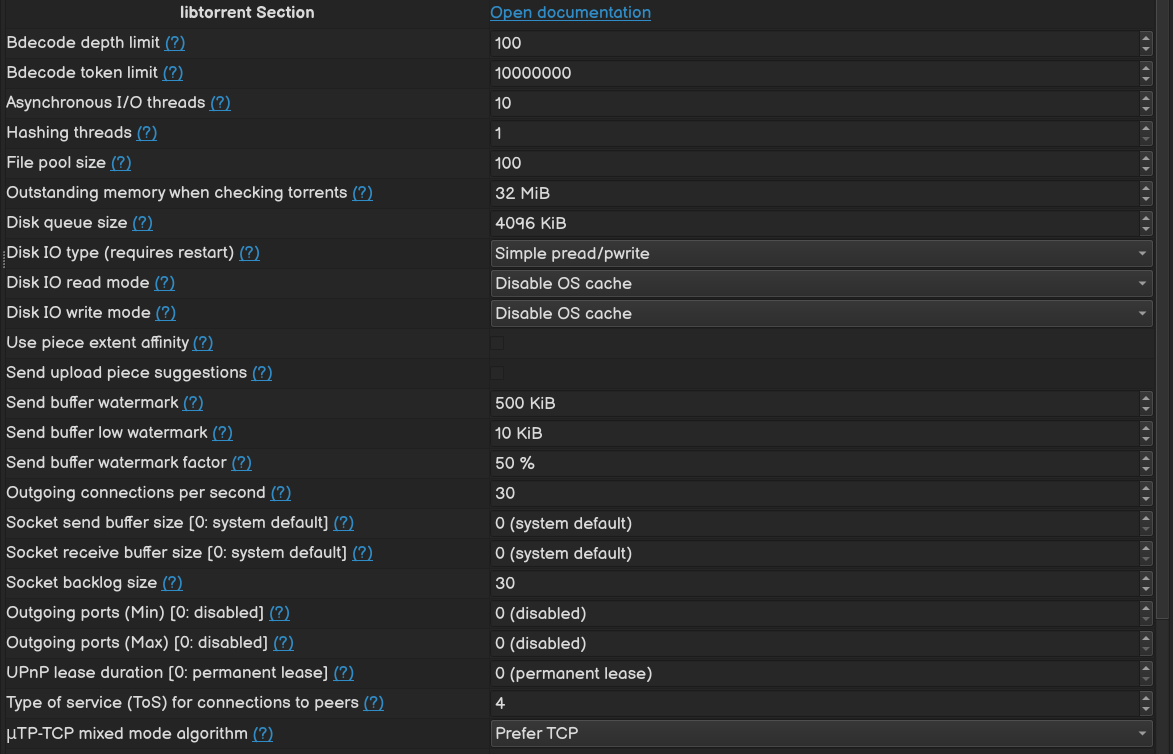Viewport: 1173px width, 754px height.
Task: Click the Hashing threads value field
Action: coord(815,133)
